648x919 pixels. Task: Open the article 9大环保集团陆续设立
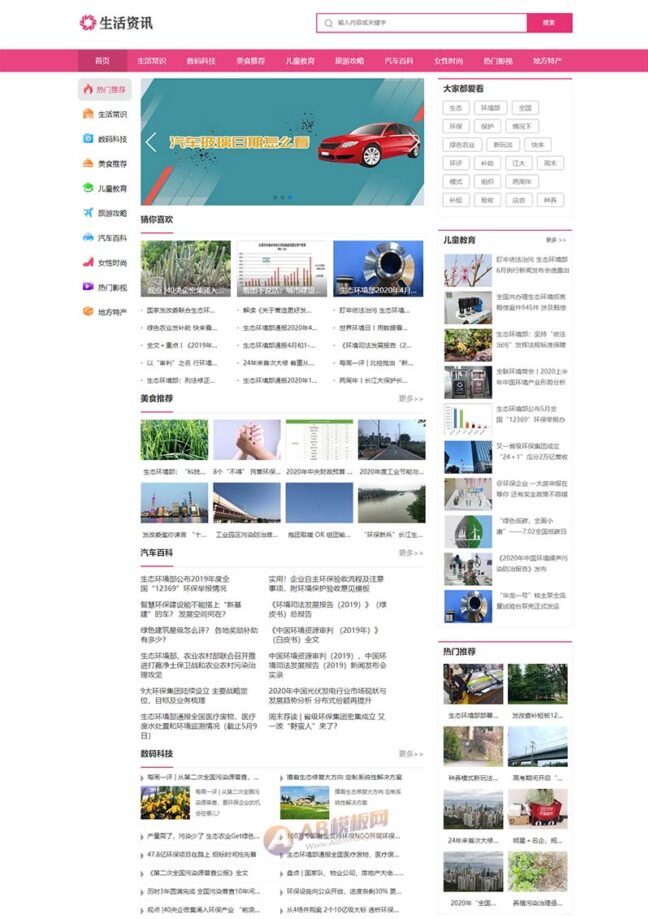point(194,696)
